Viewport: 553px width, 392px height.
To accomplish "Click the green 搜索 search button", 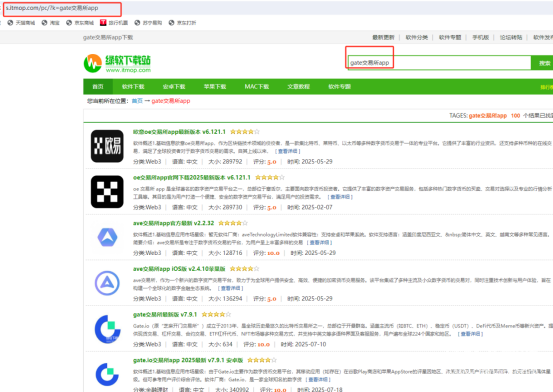I will [x=543, y=63].
